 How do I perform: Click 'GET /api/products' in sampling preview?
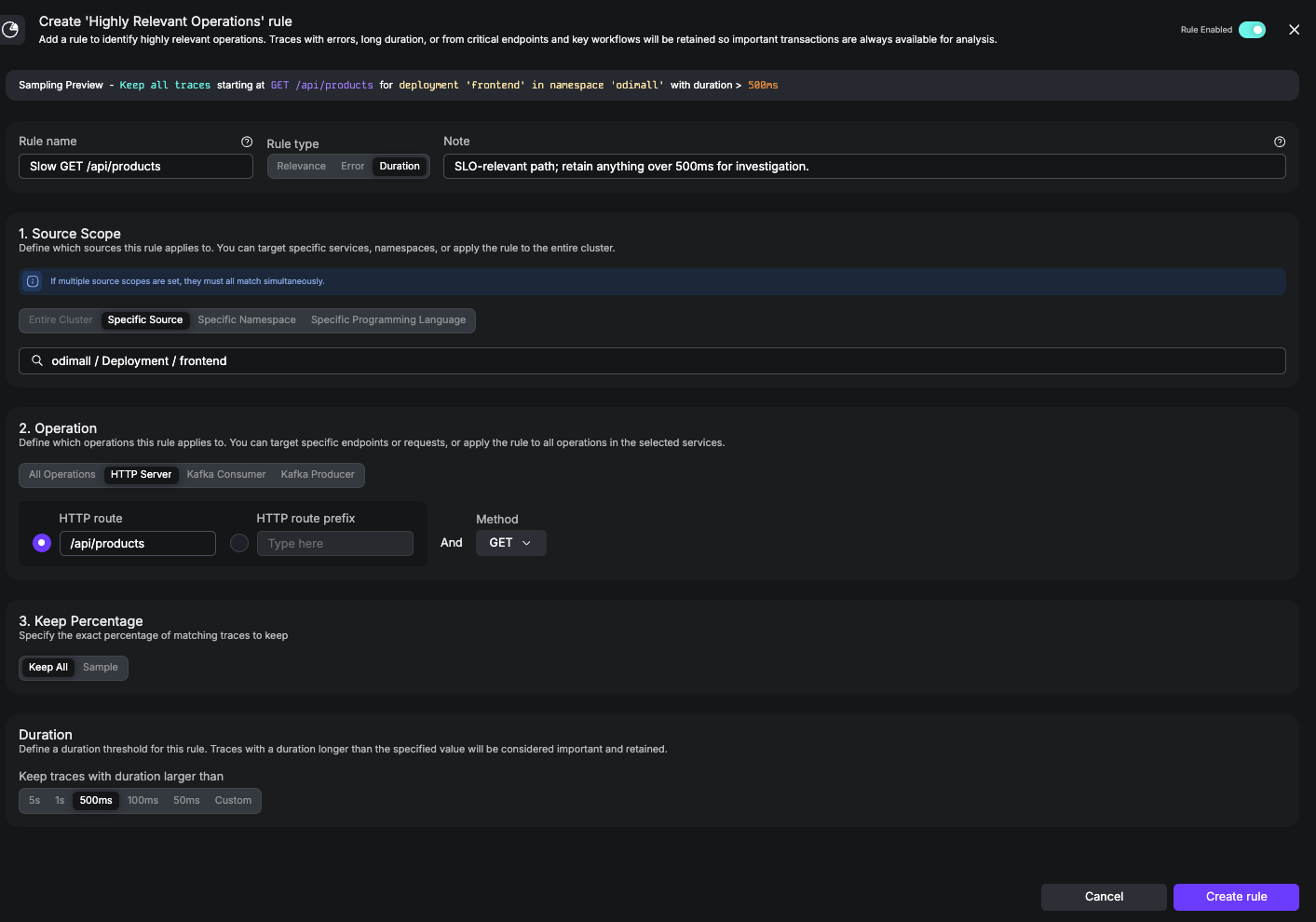[322, 86]
